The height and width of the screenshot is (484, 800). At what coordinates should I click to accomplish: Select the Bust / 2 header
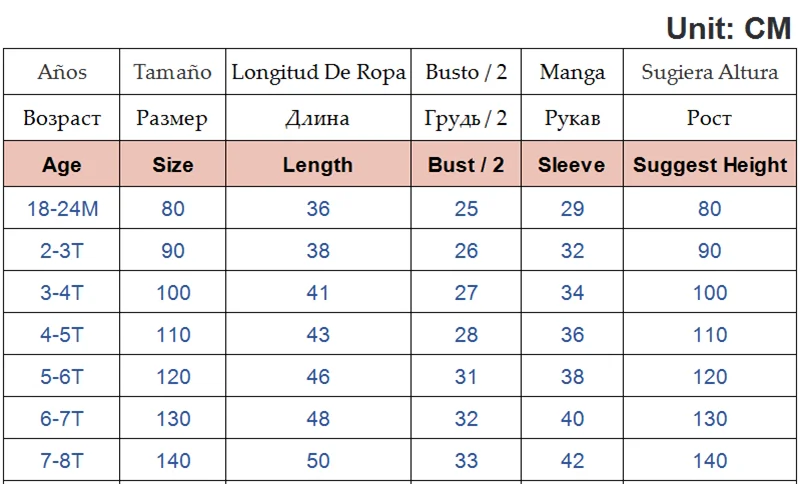(x=466, y=165)
